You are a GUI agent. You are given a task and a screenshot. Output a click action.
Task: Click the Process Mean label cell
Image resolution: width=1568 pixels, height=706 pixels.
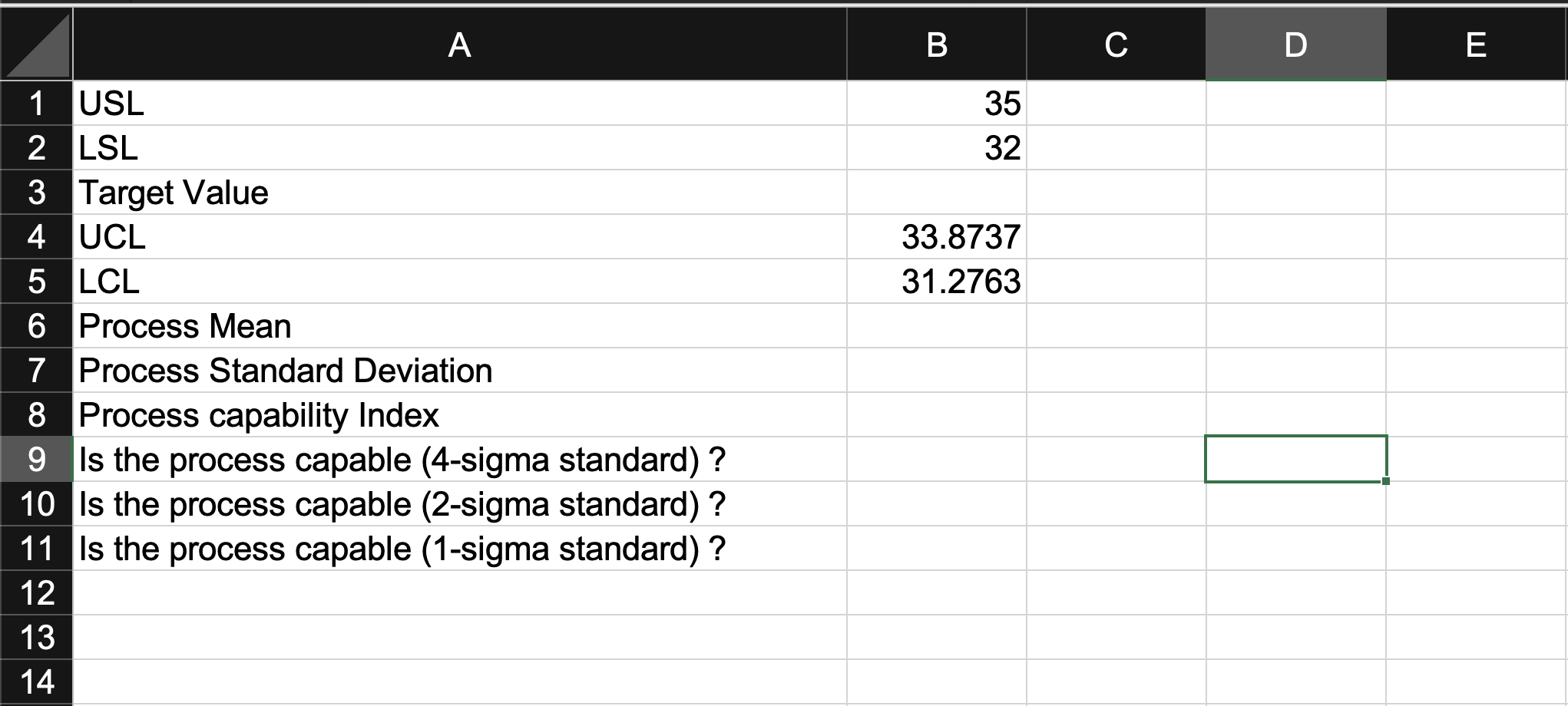[x=461, y=325]
